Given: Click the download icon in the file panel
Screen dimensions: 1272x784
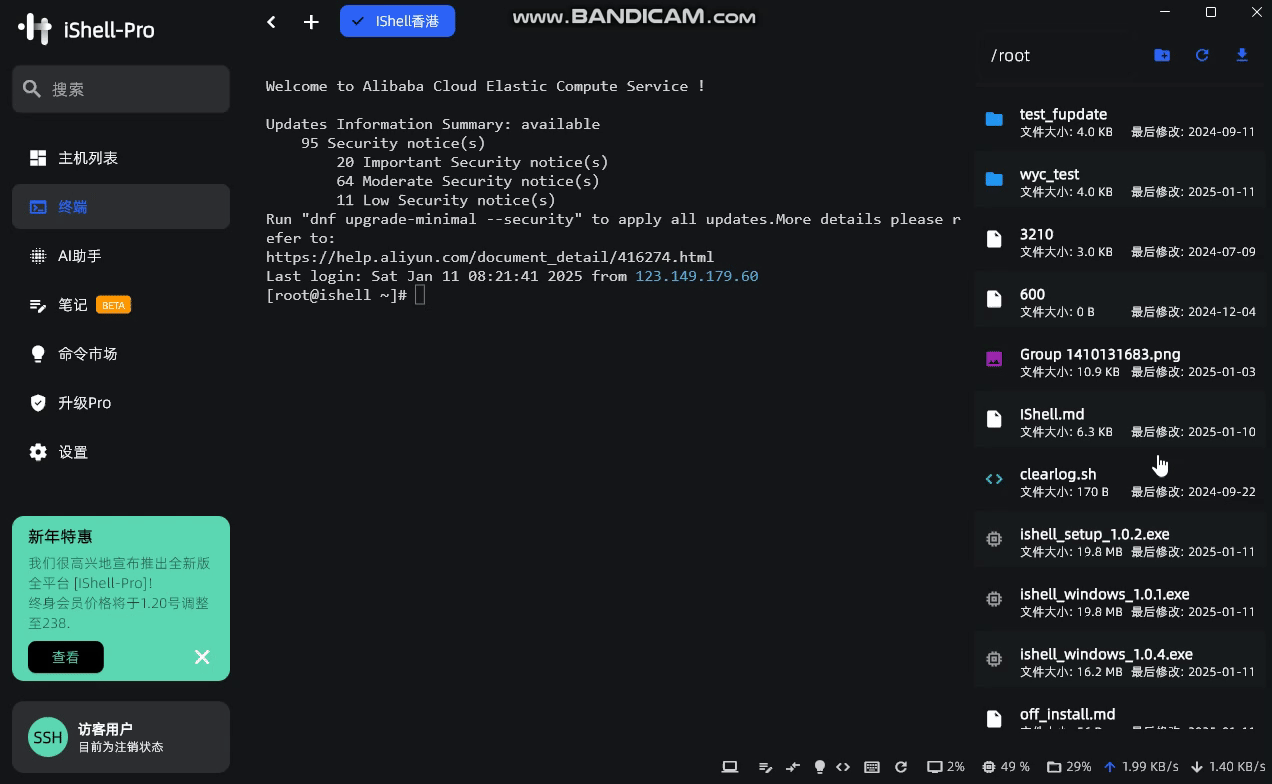Looking at the screenshot, I should click(x=1241, y=55).
